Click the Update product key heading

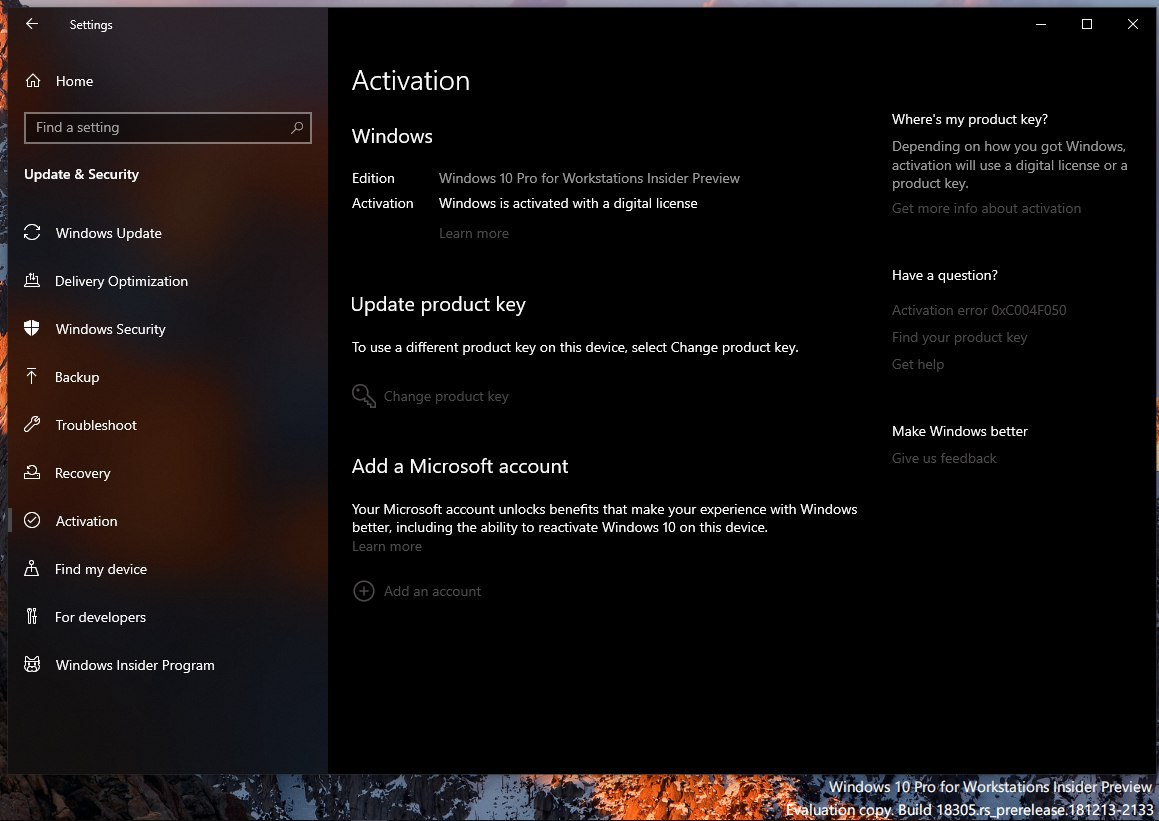438,304
